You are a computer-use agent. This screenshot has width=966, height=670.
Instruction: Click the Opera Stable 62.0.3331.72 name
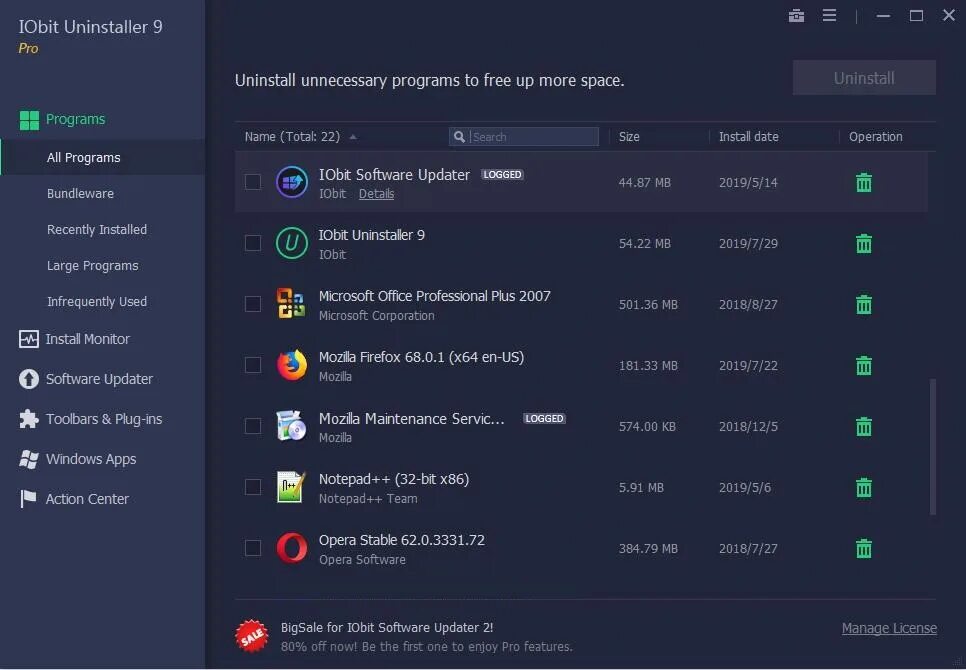pos(402,540)
